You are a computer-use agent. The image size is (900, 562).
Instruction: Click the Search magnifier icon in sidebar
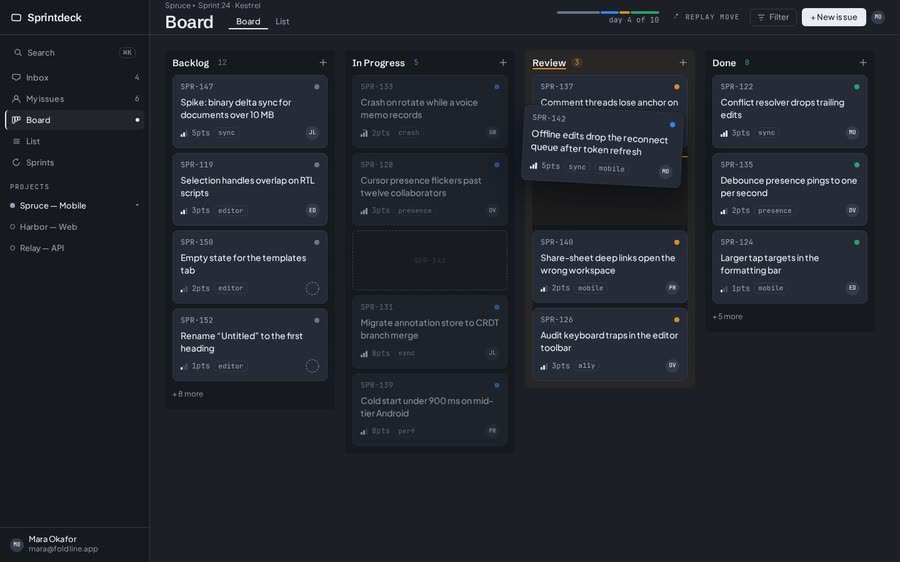tap(18, 52)
